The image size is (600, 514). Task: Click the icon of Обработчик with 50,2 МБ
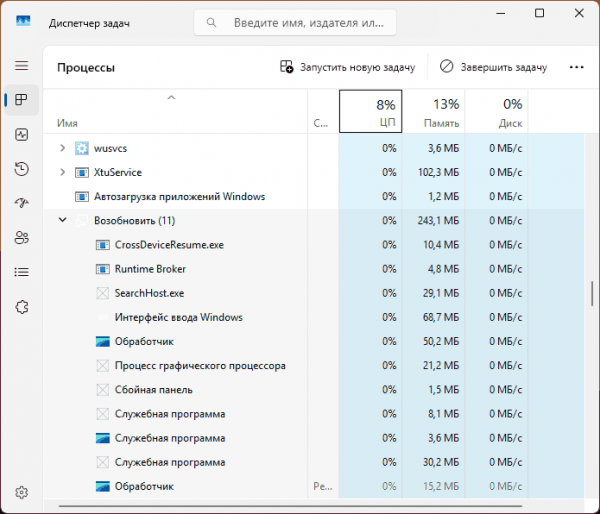(103, 341)
